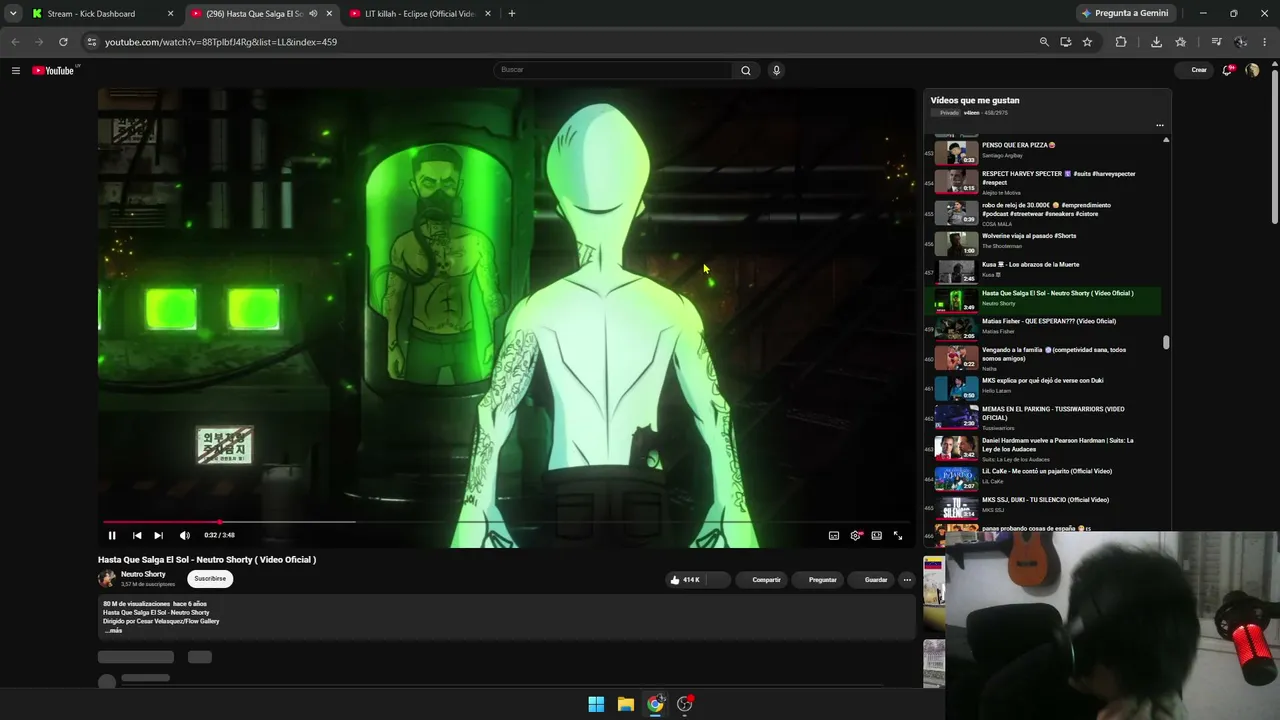Viewport: 1280px width, 720px height.
Task: Open the Windows Start menu
Action: pos(596,704)
